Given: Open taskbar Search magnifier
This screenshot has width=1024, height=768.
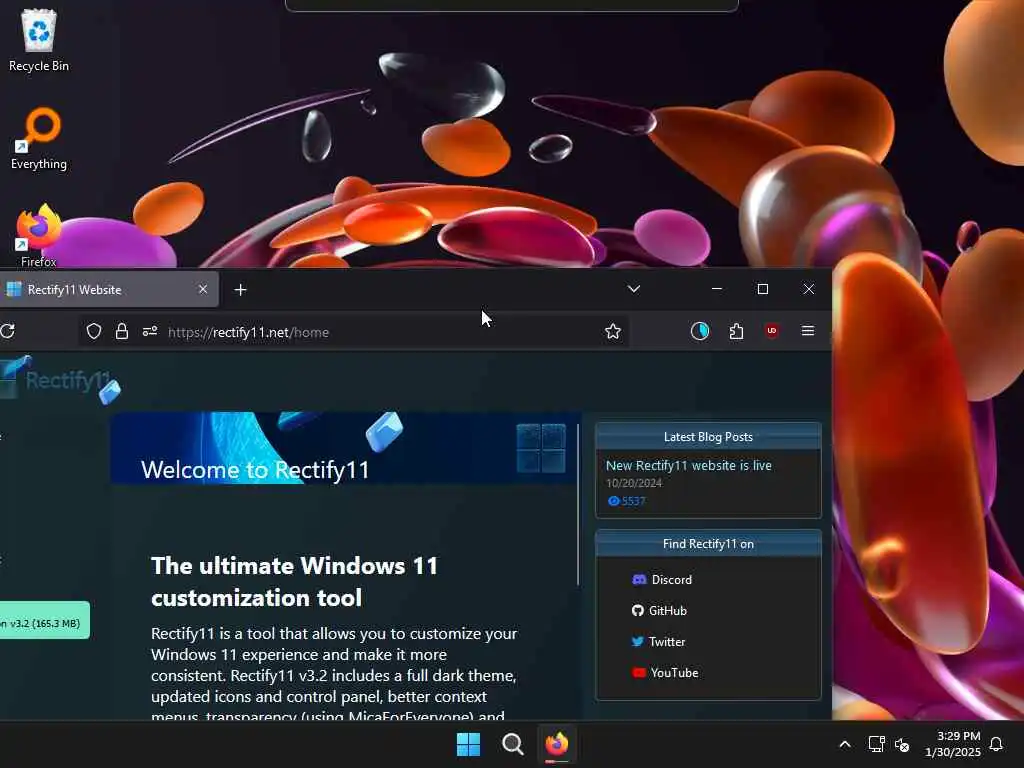Looking at the screenshot, I should (513, 744).
